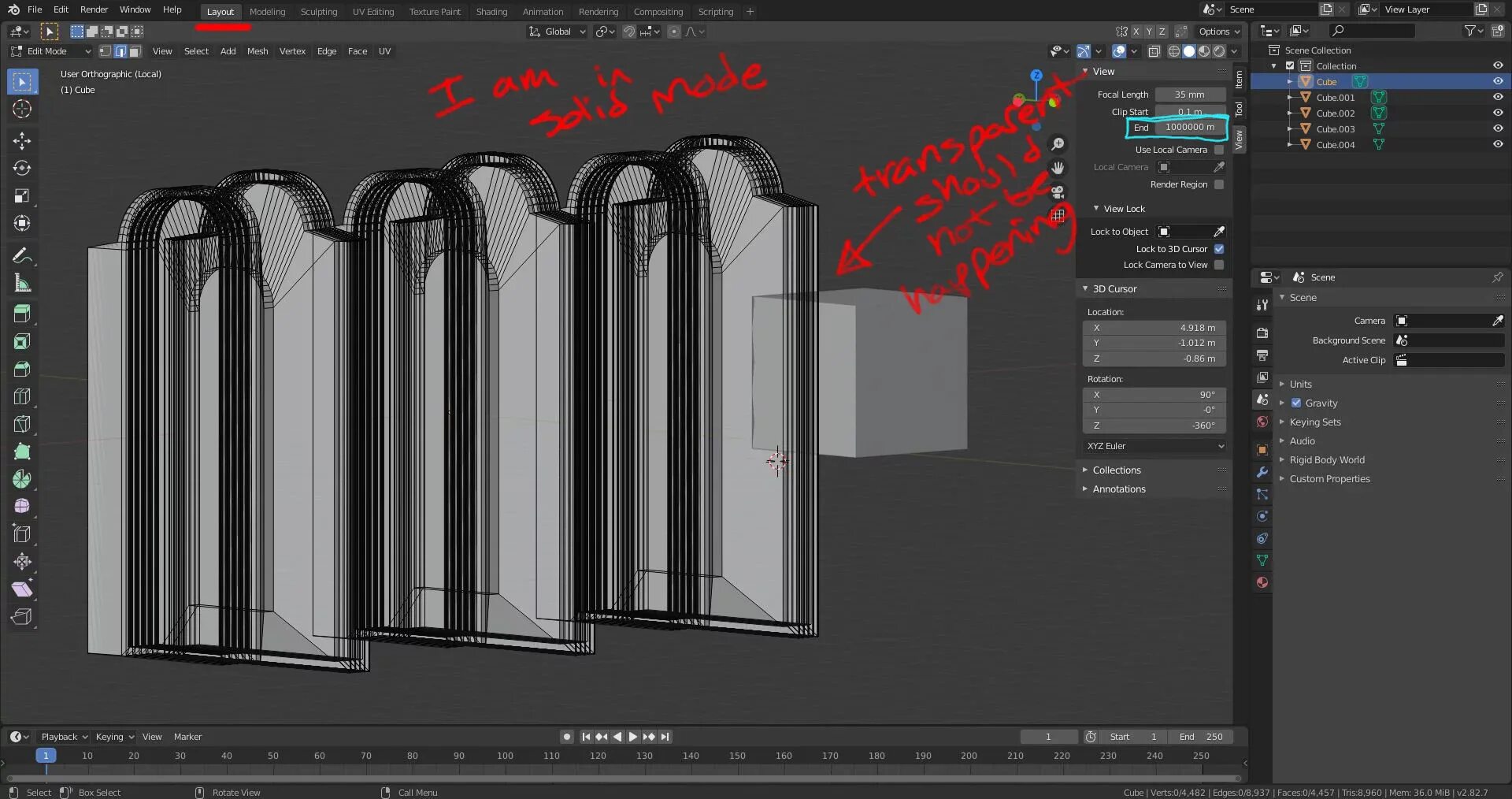This screenshot has height=799, width=1512.
Task: Select the Shrink/Fatten tool
Action: tap(22, 562)
